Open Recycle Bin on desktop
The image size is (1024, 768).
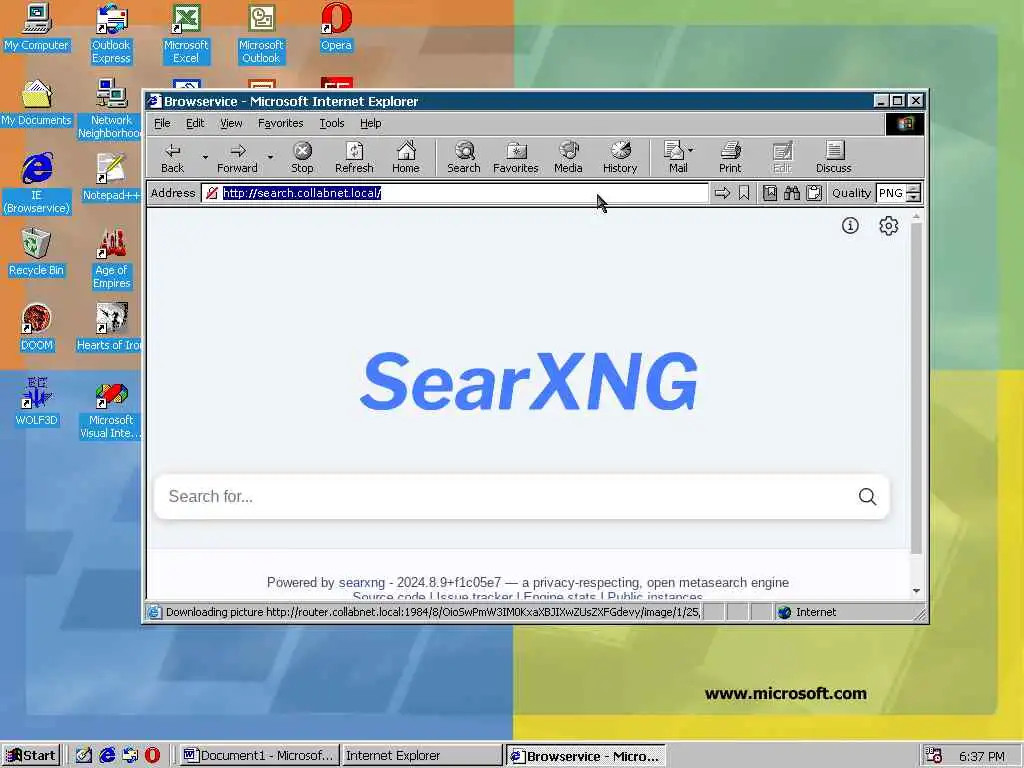(36, 253)
